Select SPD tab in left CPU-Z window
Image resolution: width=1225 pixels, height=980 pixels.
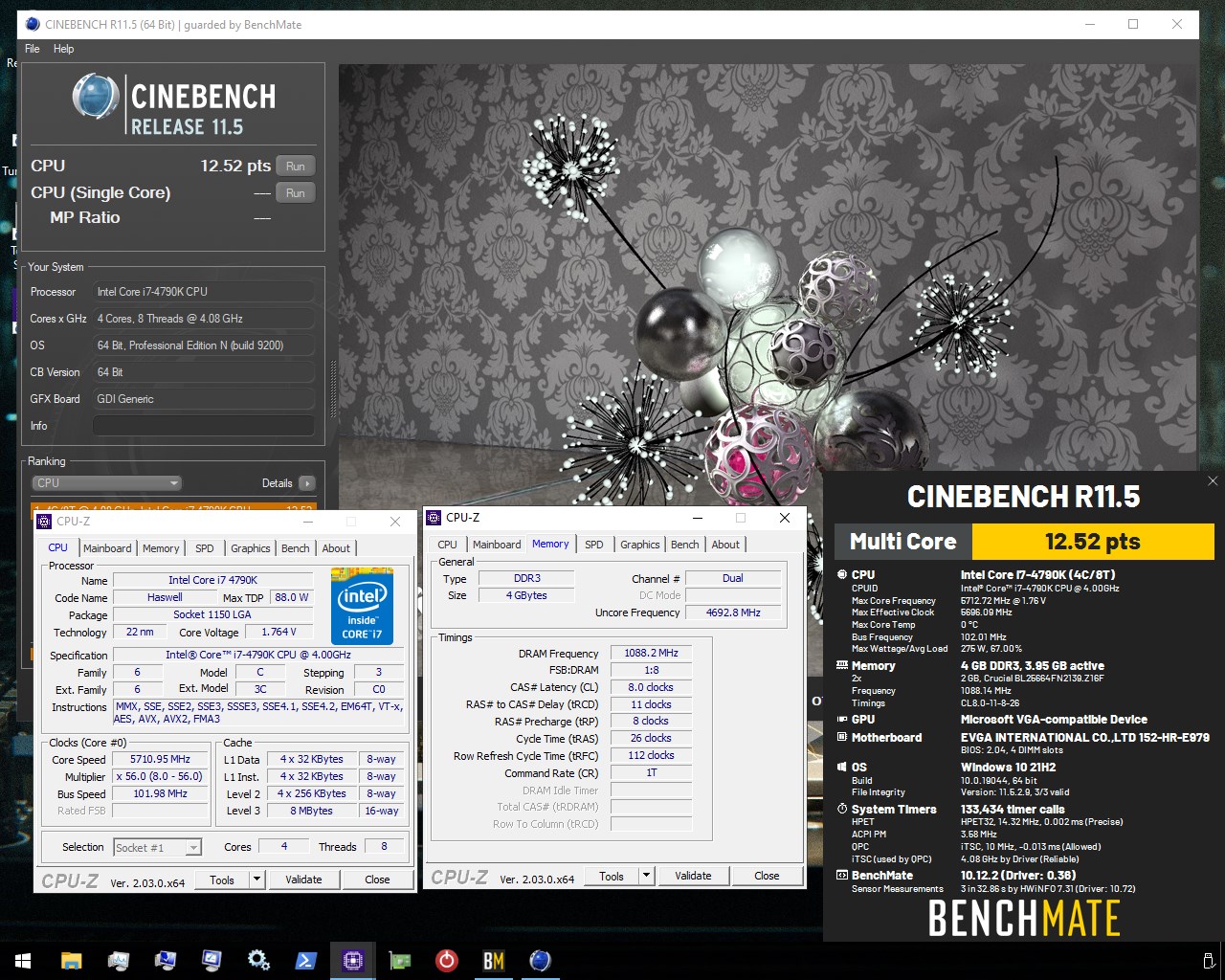[205, 548]
